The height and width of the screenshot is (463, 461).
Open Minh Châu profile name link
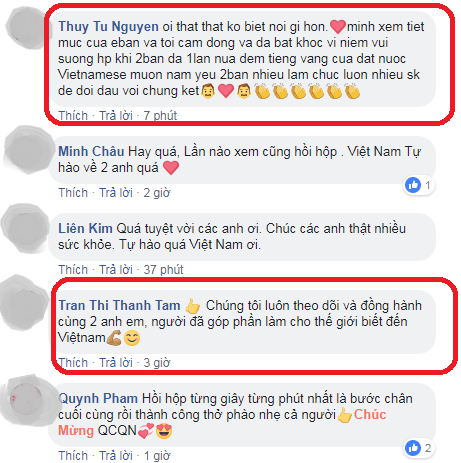[91, 152]
